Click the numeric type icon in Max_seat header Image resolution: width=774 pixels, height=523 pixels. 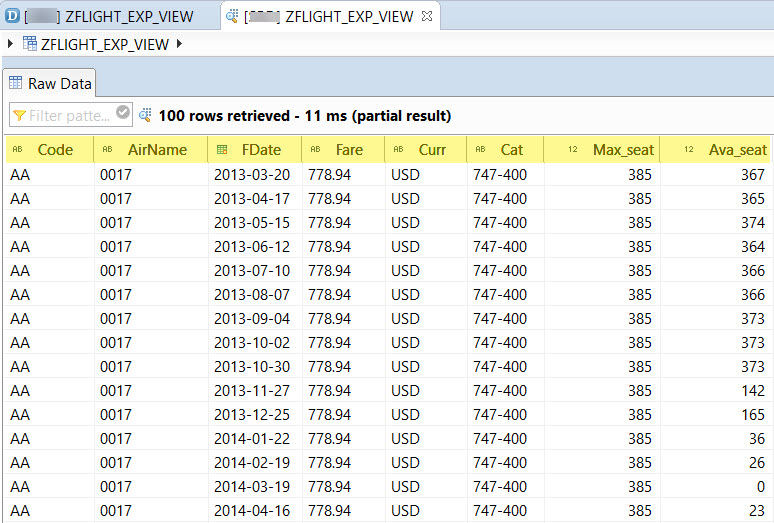coord(573,149)
